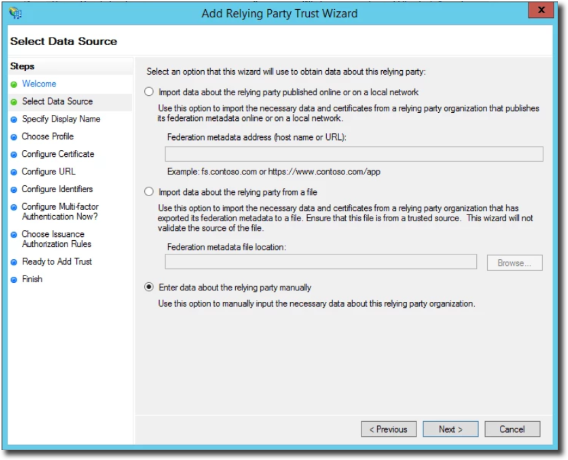Viewport: 568px width, 460px height.
Task: Select import data from a file option
Action: (x=149, y=192)
